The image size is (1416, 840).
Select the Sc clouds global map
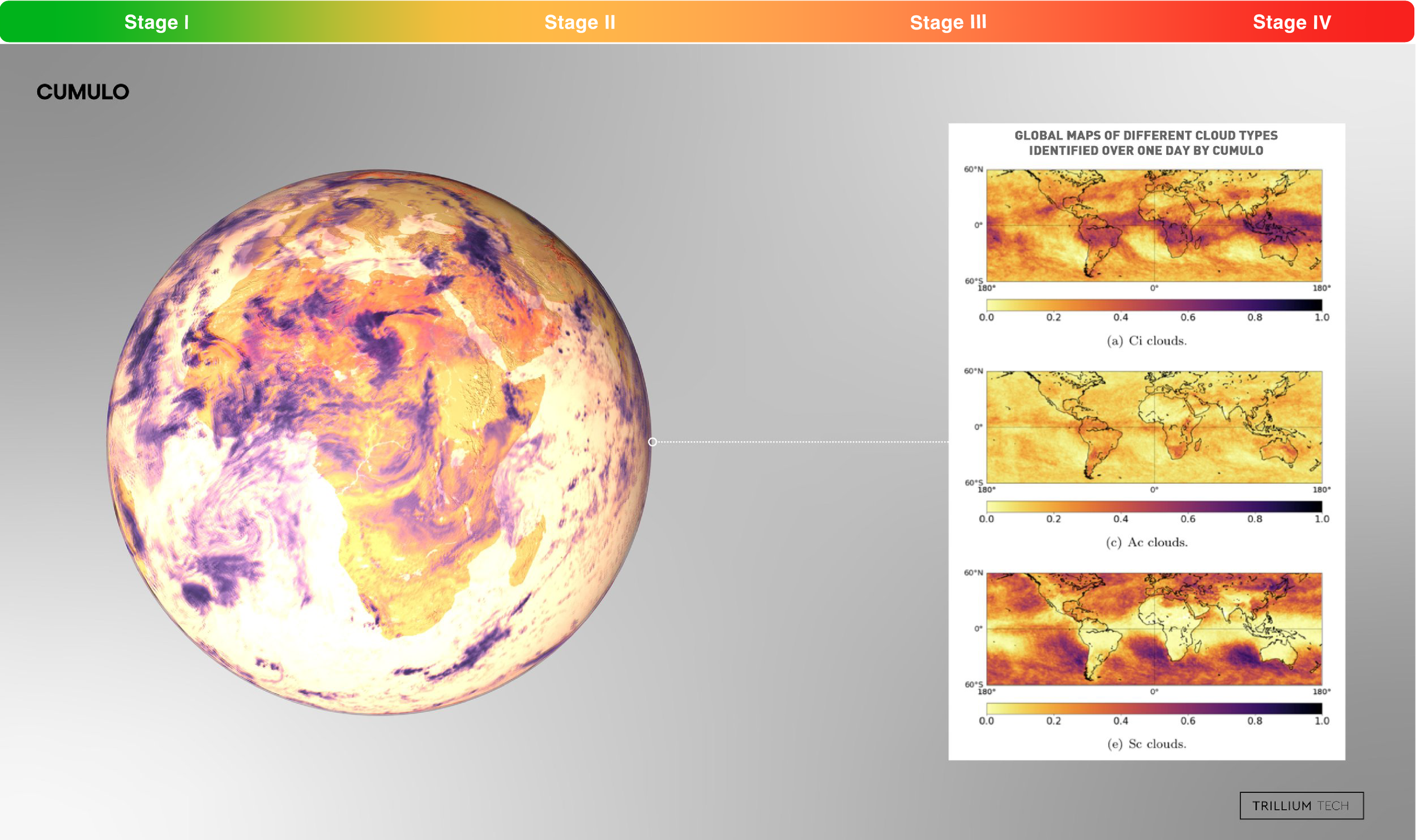coord(1154,628)
